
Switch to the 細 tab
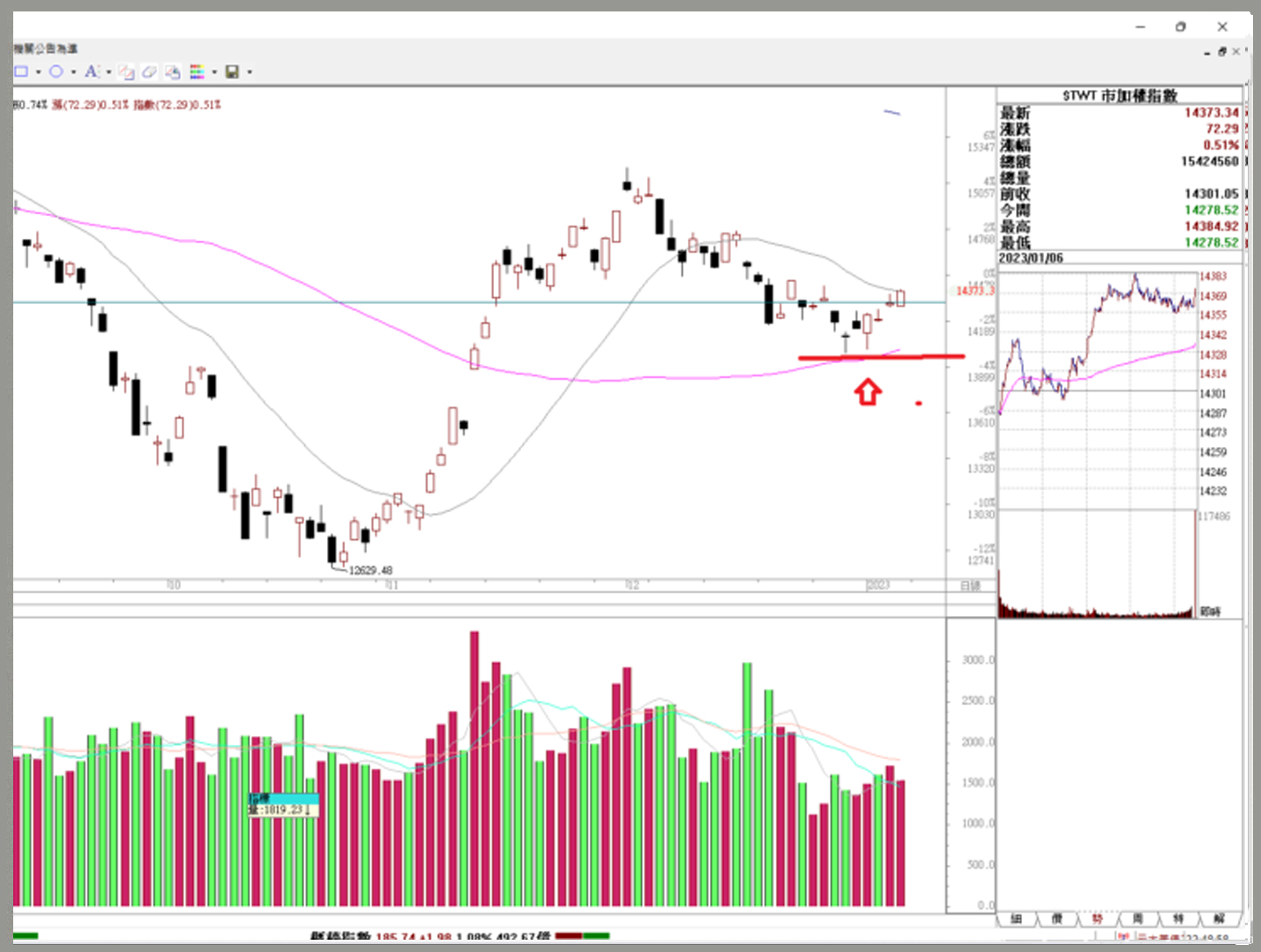click(1016, 919)
